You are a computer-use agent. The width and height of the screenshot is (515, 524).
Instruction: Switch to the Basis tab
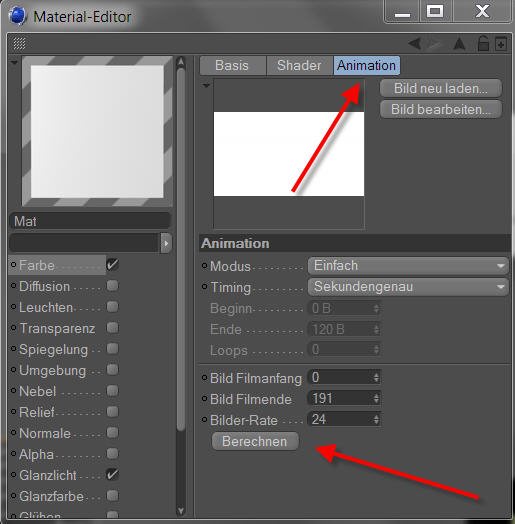[233, 66]
